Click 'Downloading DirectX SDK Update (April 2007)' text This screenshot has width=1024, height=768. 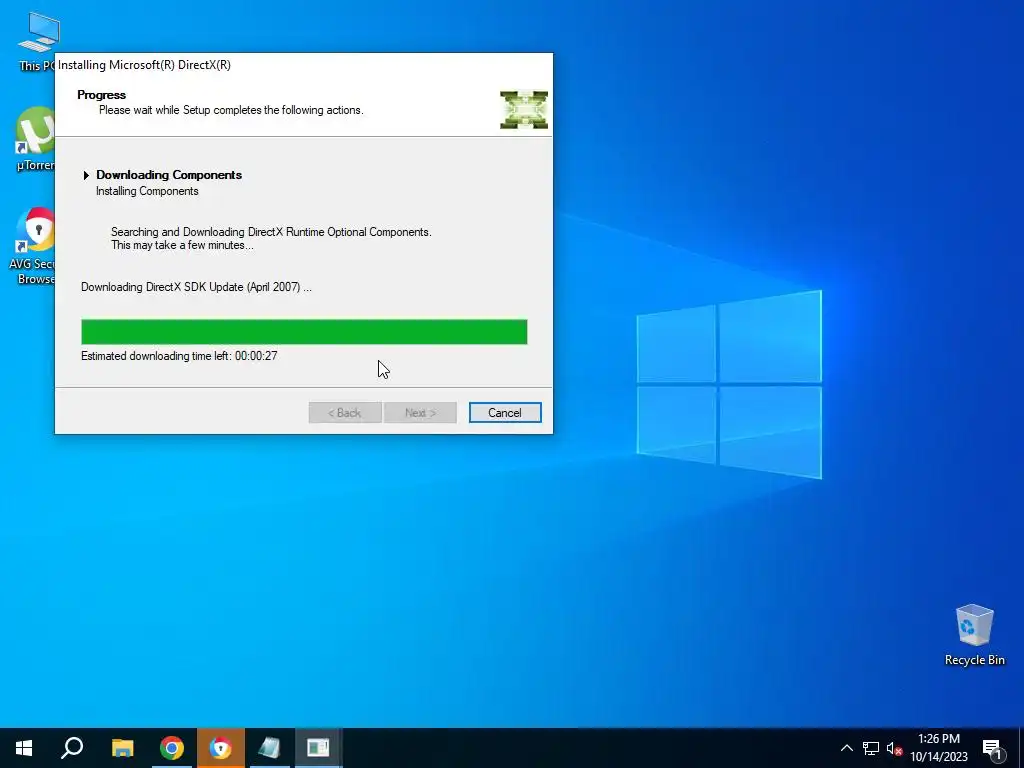(196, 287)
